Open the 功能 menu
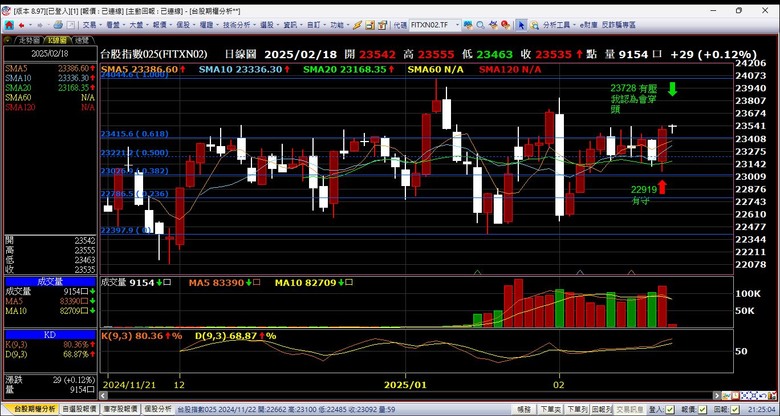780x416 pixels. point(339,25)
